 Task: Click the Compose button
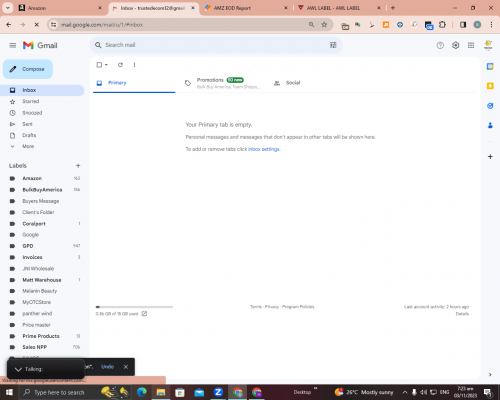28,69
